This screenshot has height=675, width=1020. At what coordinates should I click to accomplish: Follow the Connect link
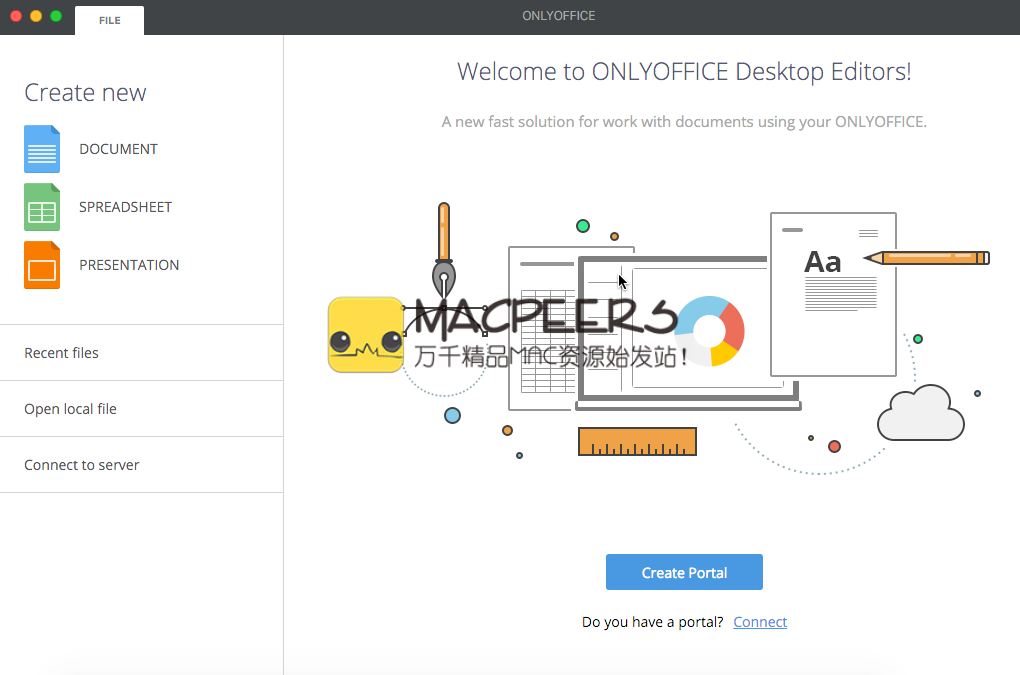coord(760,622)
